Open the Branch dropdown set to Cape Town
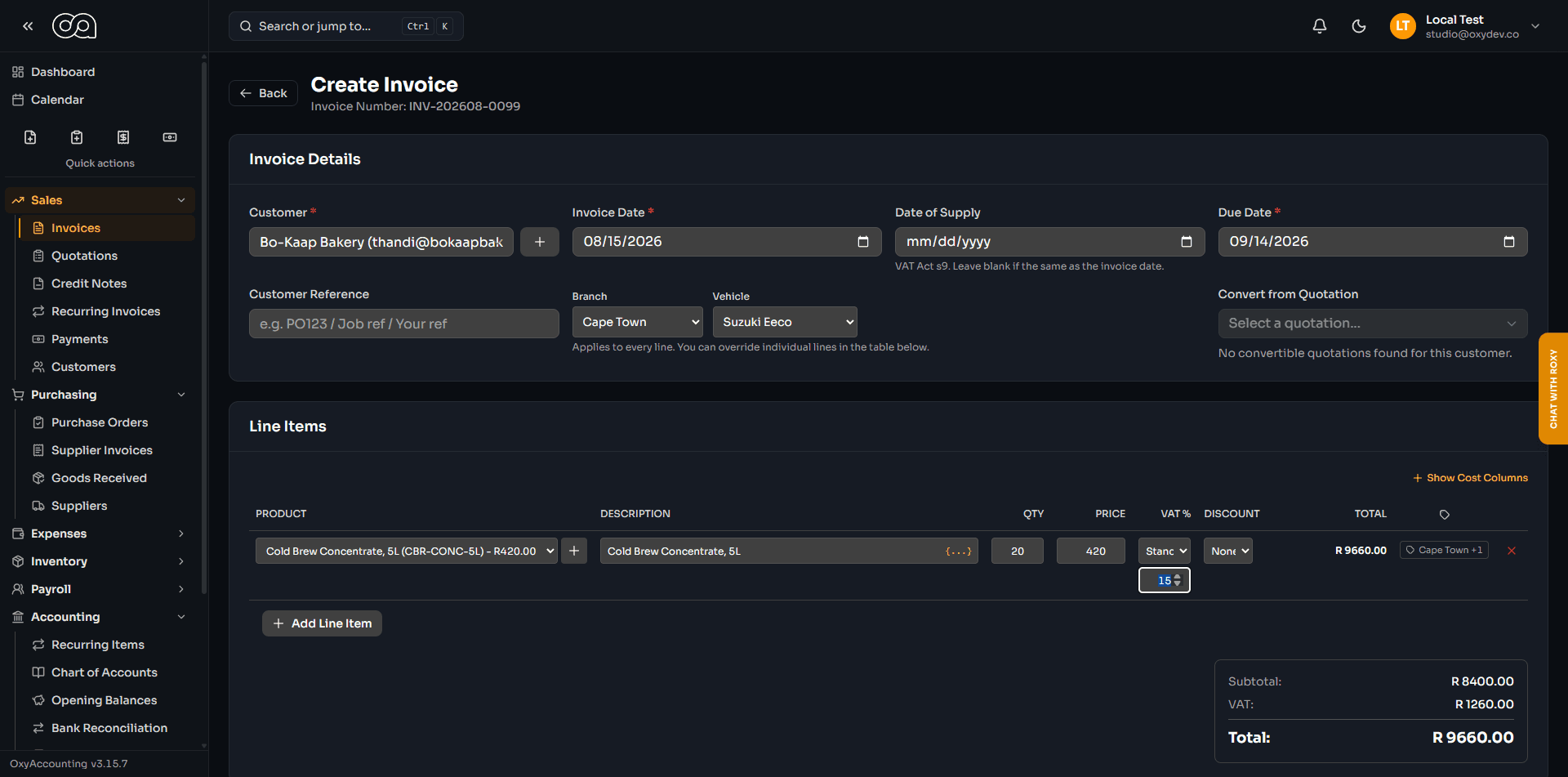Viewport: 1568px width, 777px height. (x=637, y=322)
